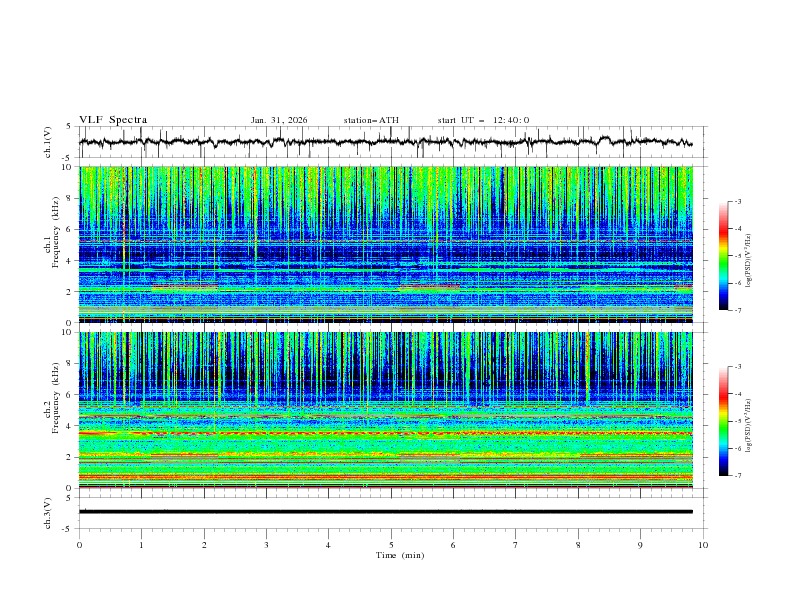Click the VLF Spectra title text
The height and width of the screenshot is (612, 792).
113,120
